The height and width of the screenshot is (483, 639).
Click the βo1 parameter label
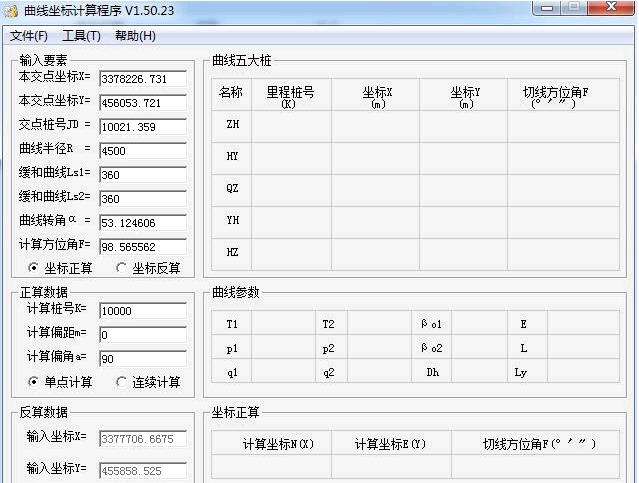click(x=432, y=324)
